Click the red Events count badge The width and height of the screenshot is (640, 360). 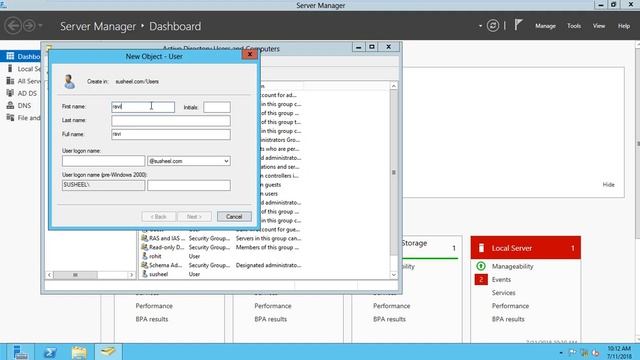click(481, 280)
